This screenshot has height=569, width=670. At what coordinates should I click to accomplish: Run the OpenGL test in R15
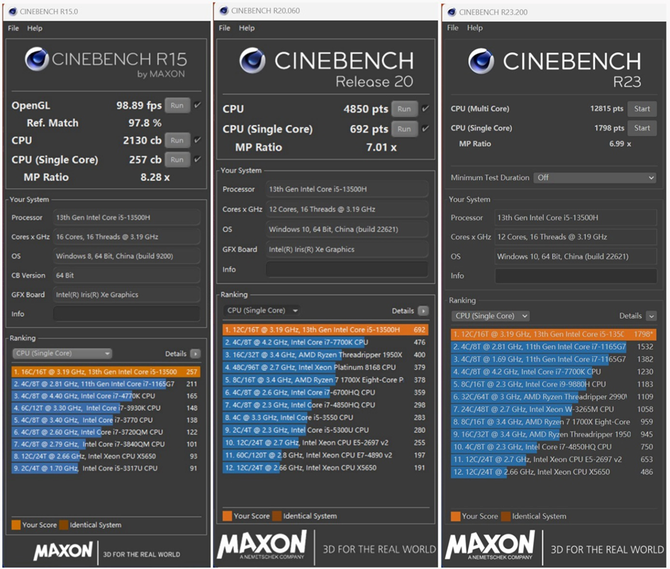[177, 105]
